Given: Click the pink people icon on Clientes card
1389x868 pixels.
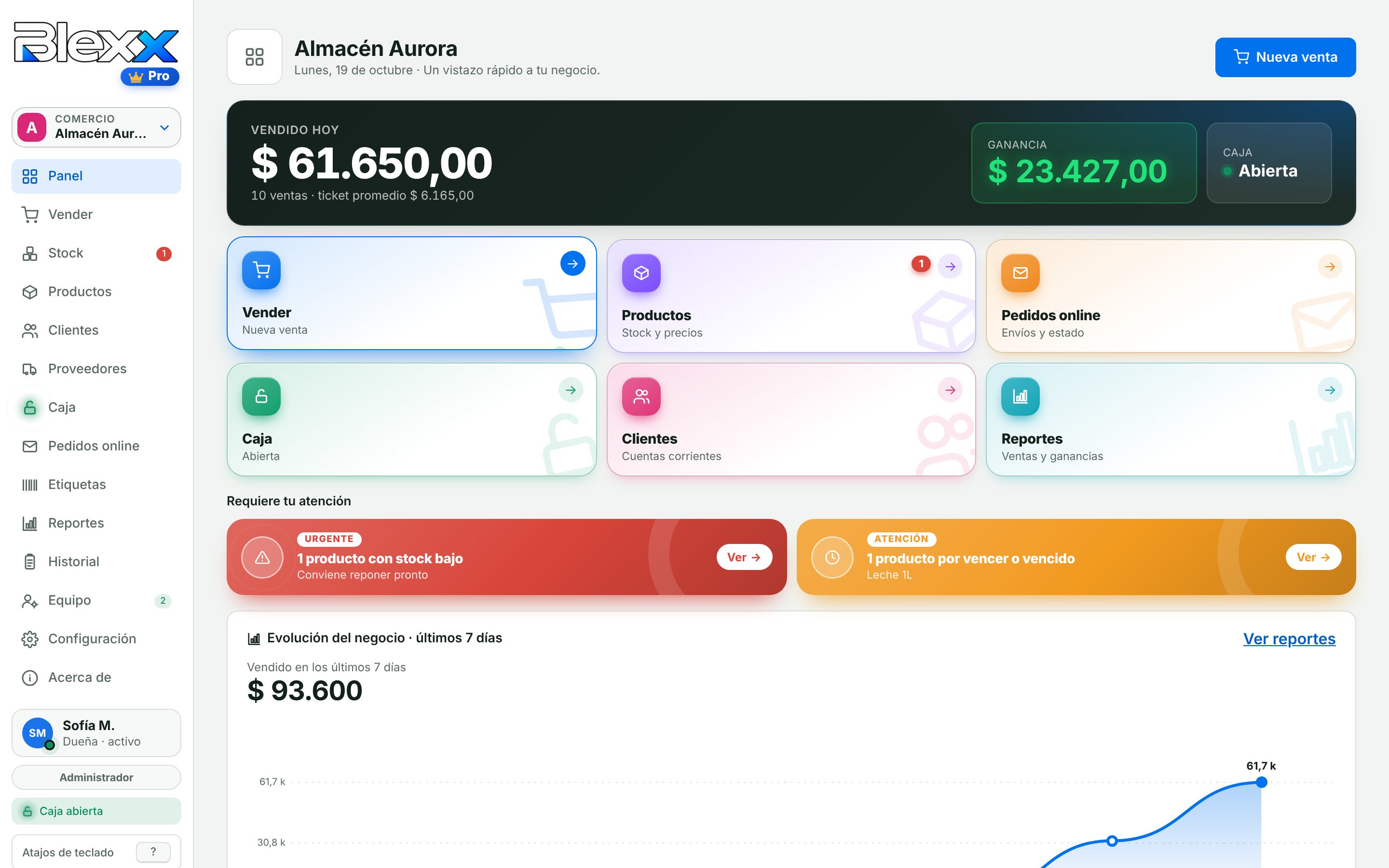Looking at the screenshot, I should coord(641,396).
